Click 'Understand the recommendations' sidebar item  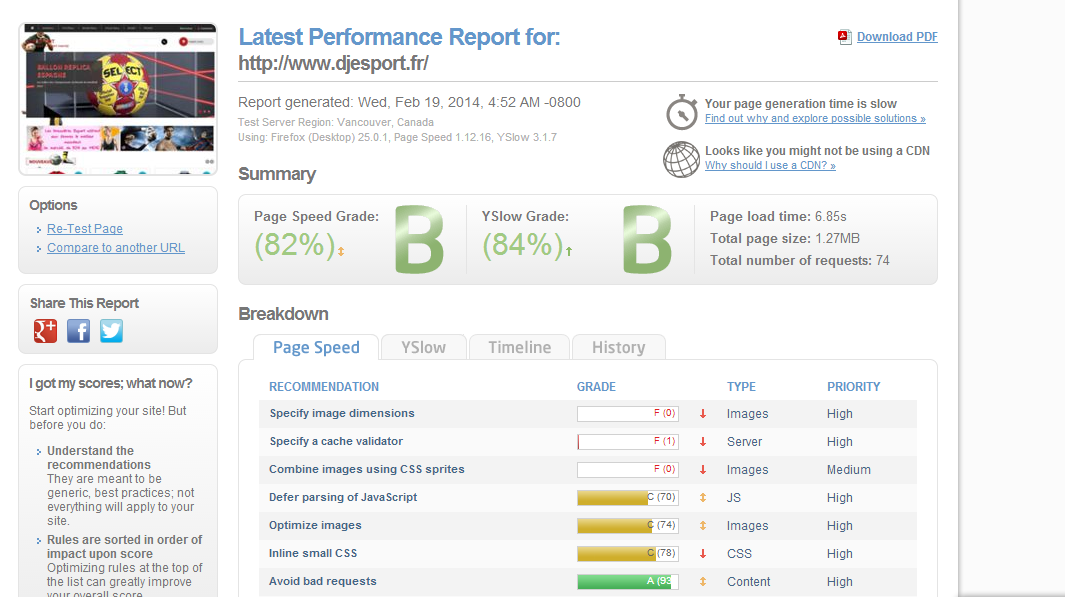point(99,458)
